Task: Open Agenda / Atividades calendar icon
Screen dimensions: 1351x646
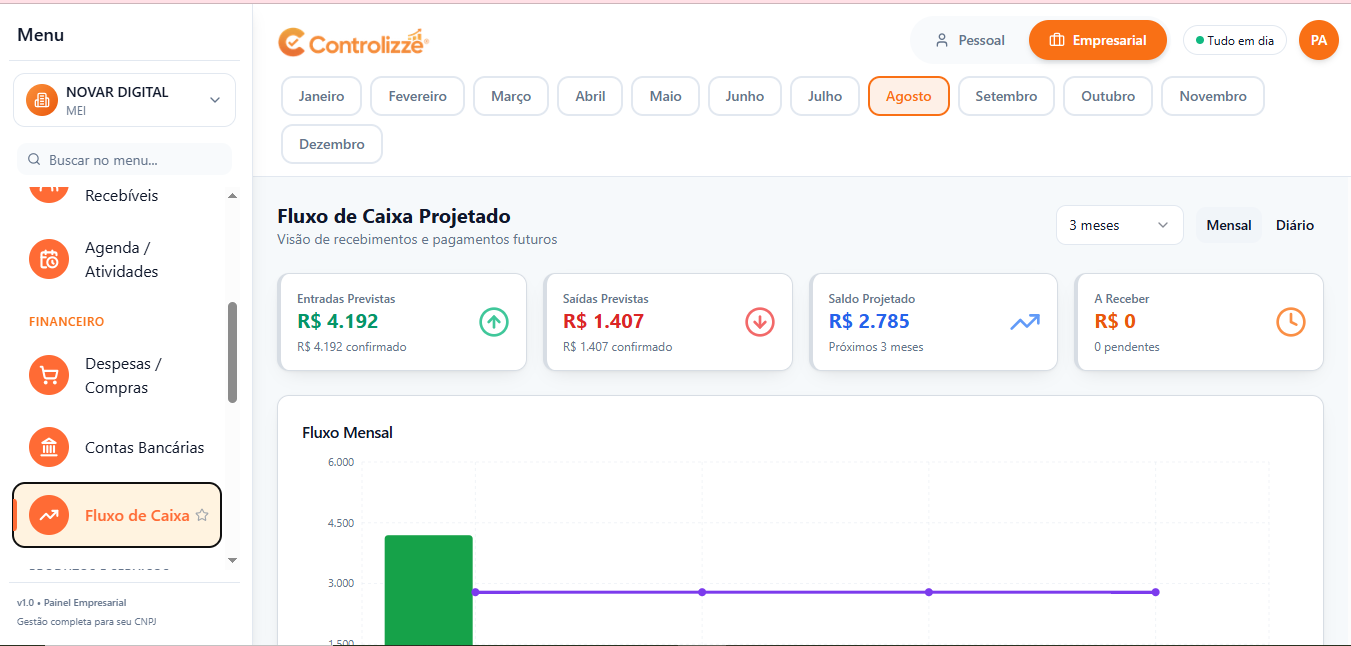Action: click(49, 260)
